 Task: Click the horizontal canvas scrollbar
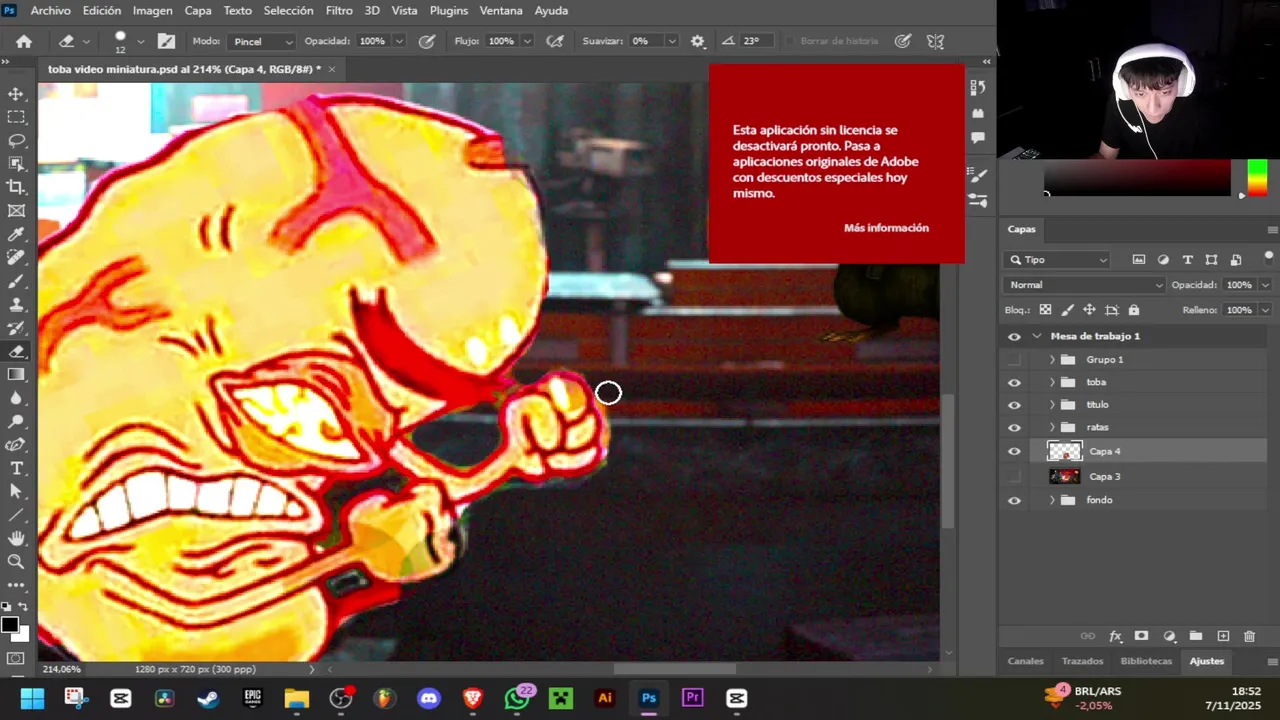click(x=675, y=669)
